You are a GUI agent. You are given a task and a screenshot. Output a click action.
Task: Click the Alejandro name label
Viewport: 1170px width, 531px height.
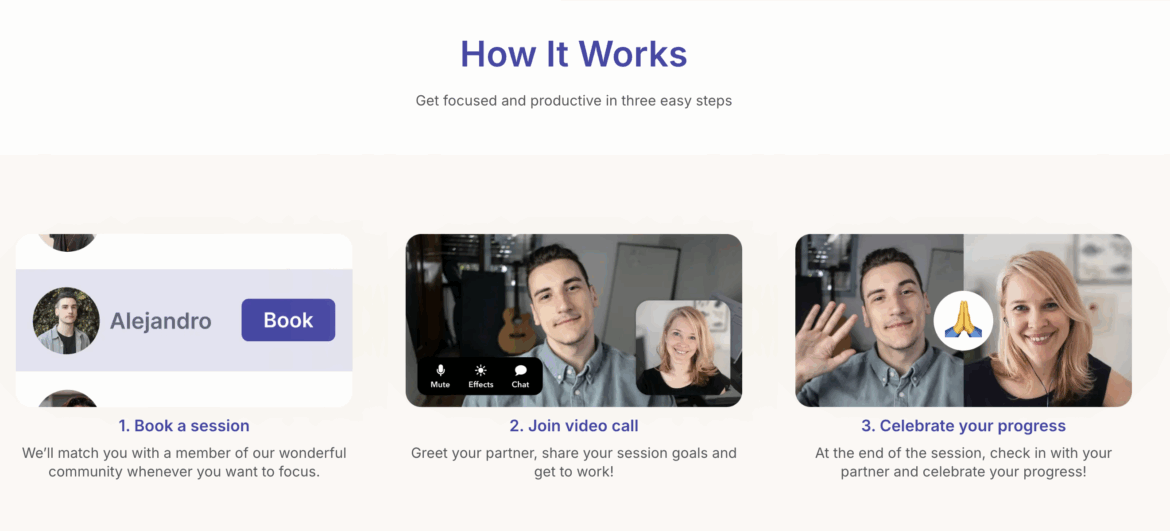click(161, 321)
